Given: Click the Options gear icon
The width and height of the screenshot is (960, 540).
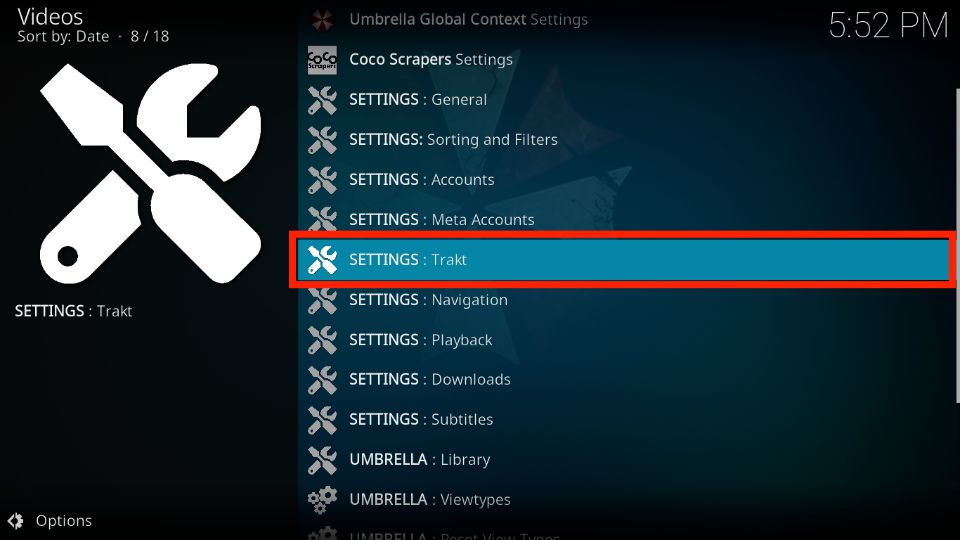Looking at the screenshot, I should point(15,521).
